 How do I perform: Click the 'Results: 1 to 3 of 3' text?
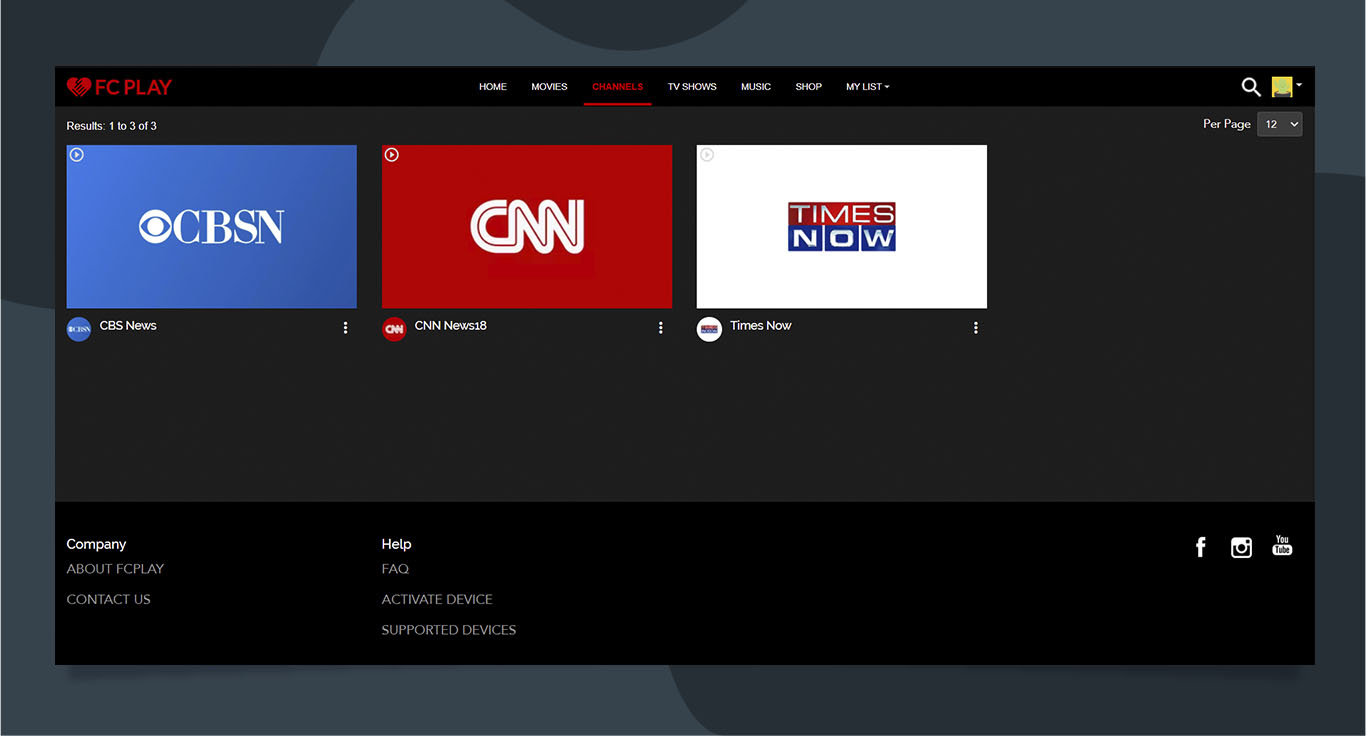111,126
